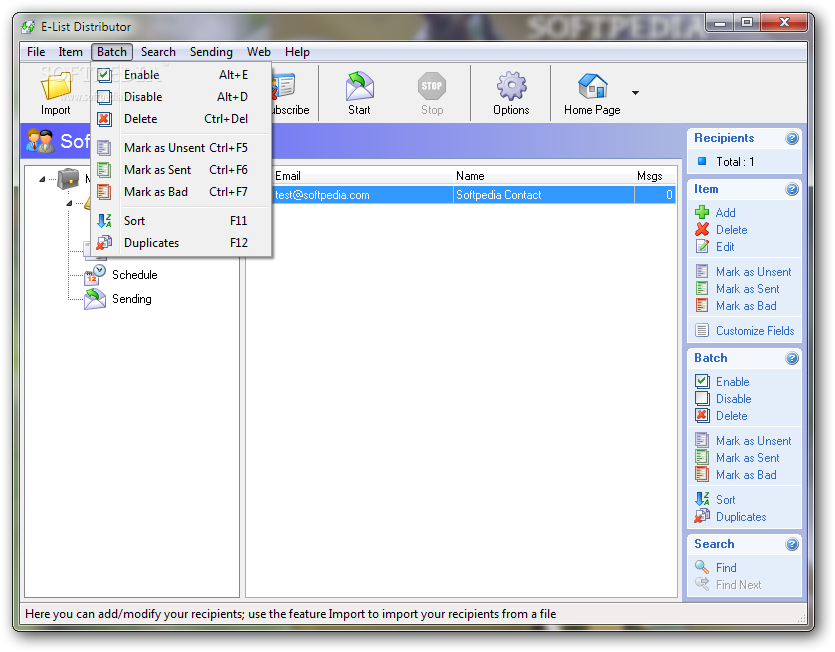Collapse the top tree node with briefcase
Image resolution: width=835 pixels, height=652 pixels.
[42, 180]
